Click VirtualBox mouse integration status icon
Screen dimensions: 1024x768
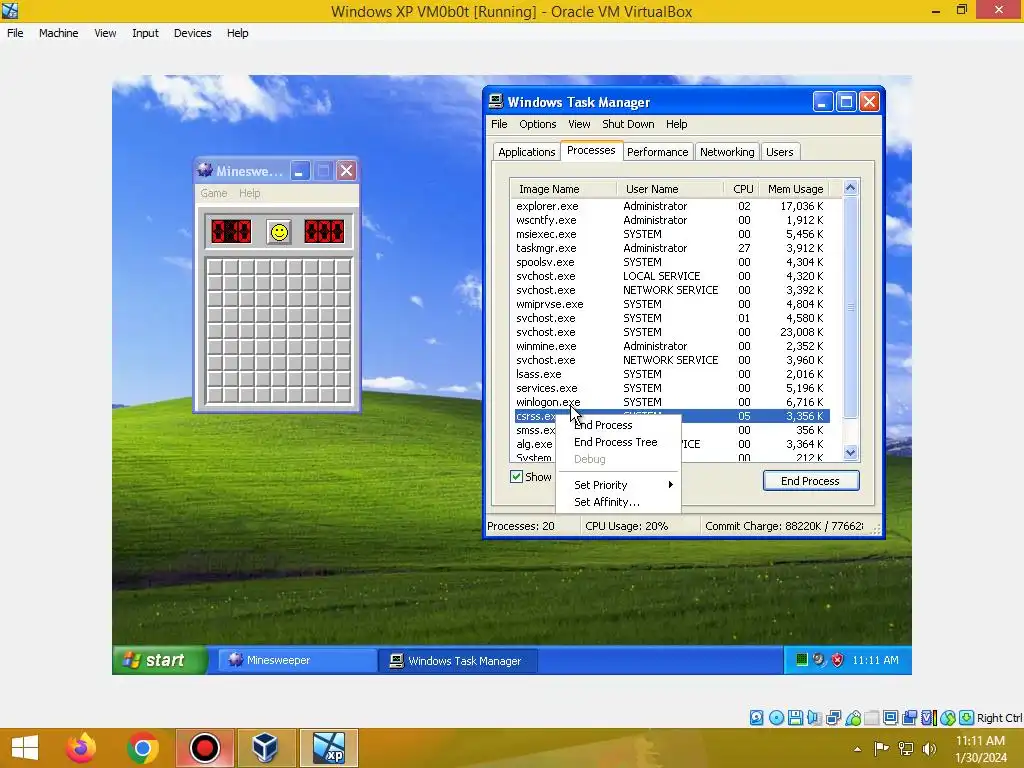pos(948,718)
